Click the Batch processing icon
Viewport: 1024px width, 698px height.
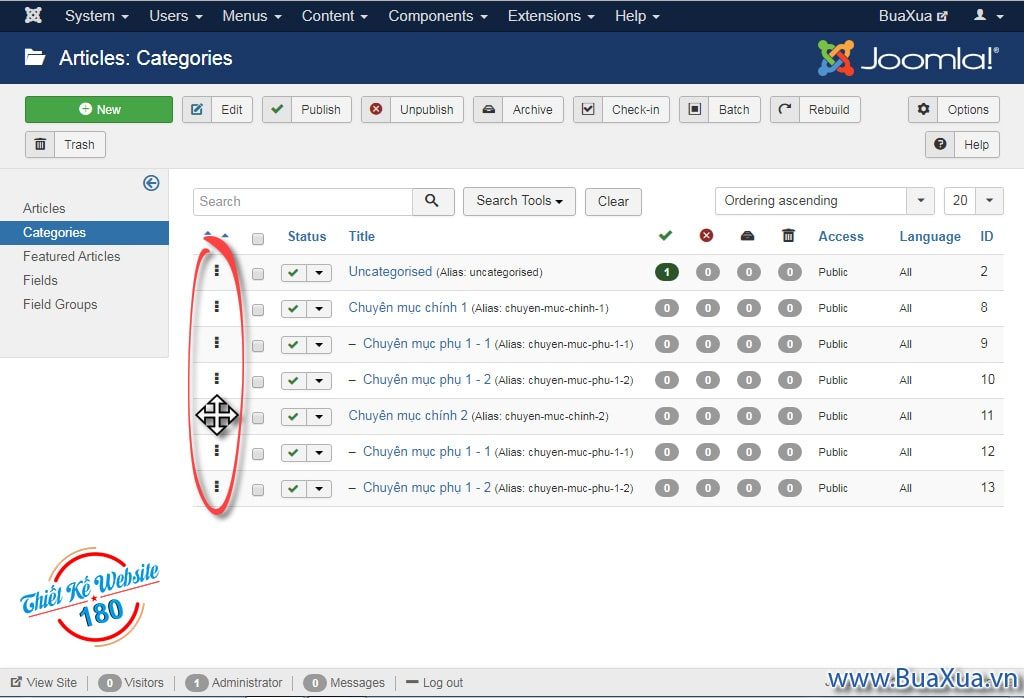tap(694, 109)
